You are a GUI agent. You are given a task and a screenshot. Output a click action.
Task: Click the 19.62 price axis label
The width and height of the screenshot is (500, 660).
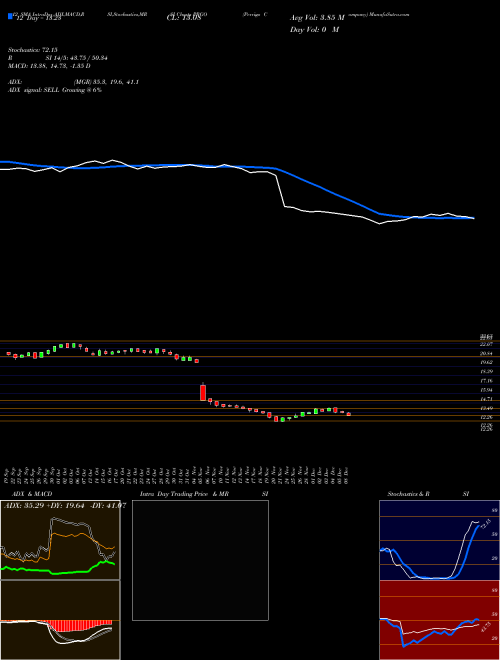click(487, 362)
